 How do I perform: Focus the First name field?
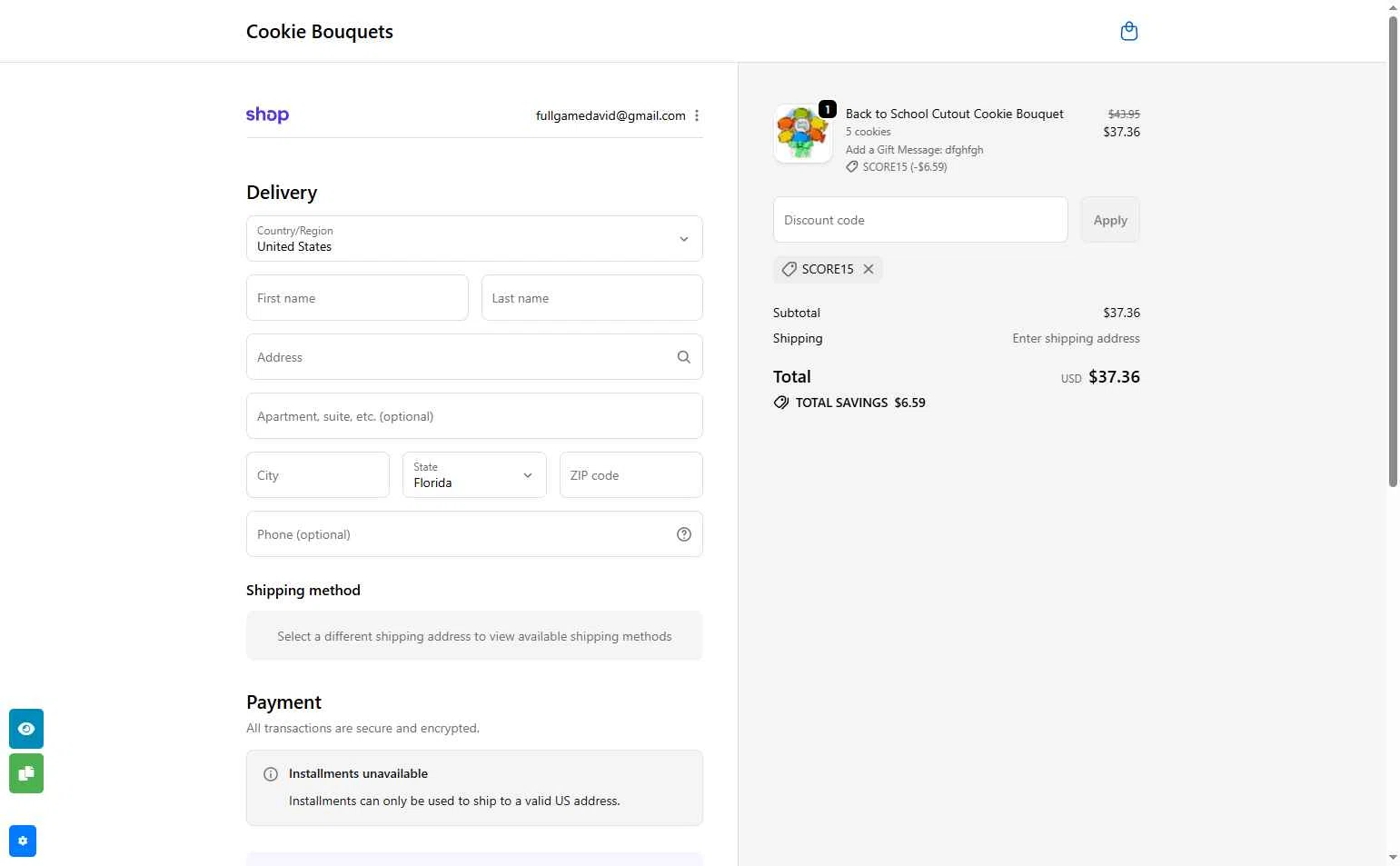[357, 298]
